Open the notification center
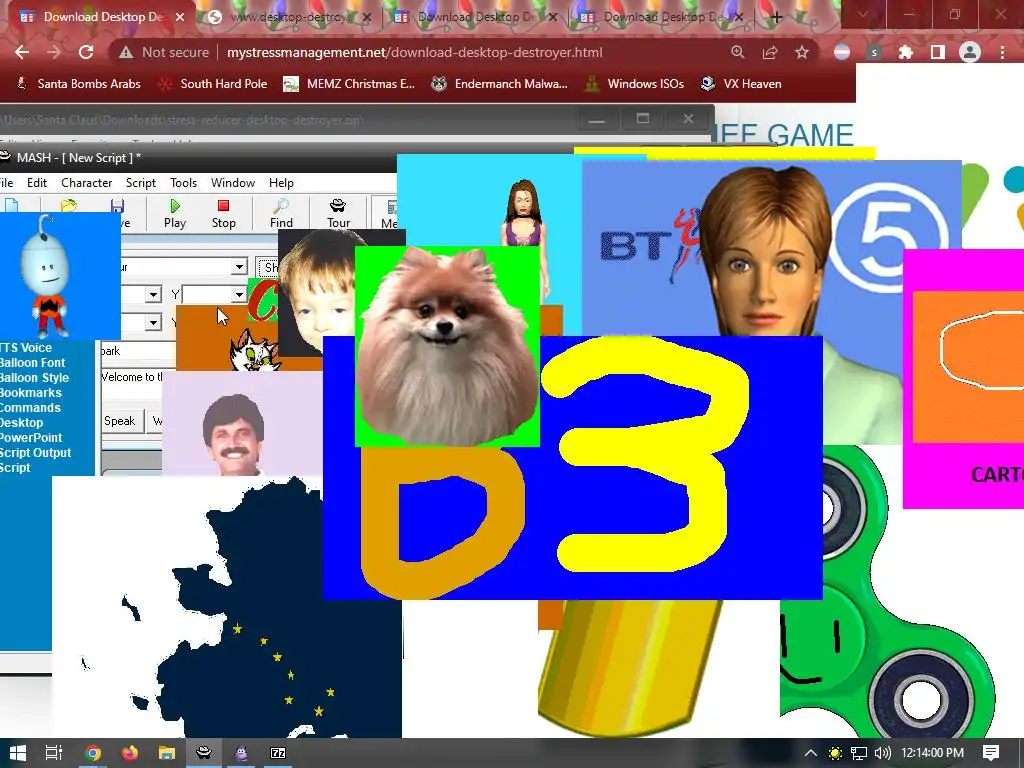1024x768 pixels. point(991,753)
